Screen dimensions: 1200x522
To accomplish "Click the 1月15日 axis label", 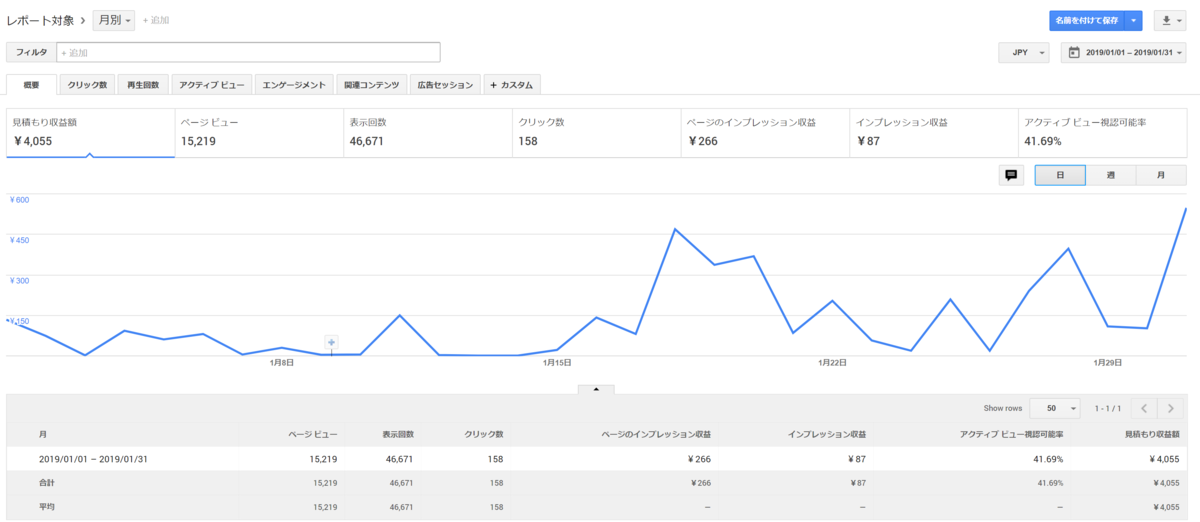I will (x=557, y=363).
